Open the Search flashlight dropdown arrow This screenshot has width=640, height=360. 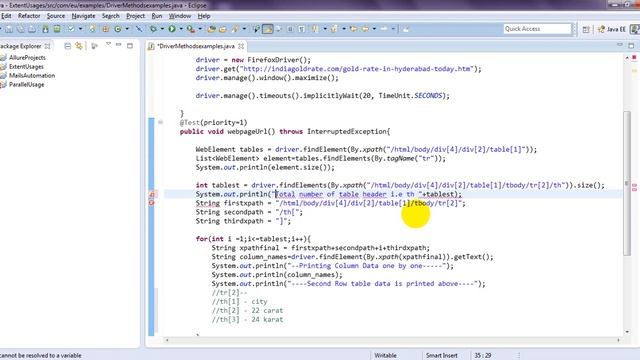coord(244,29)
